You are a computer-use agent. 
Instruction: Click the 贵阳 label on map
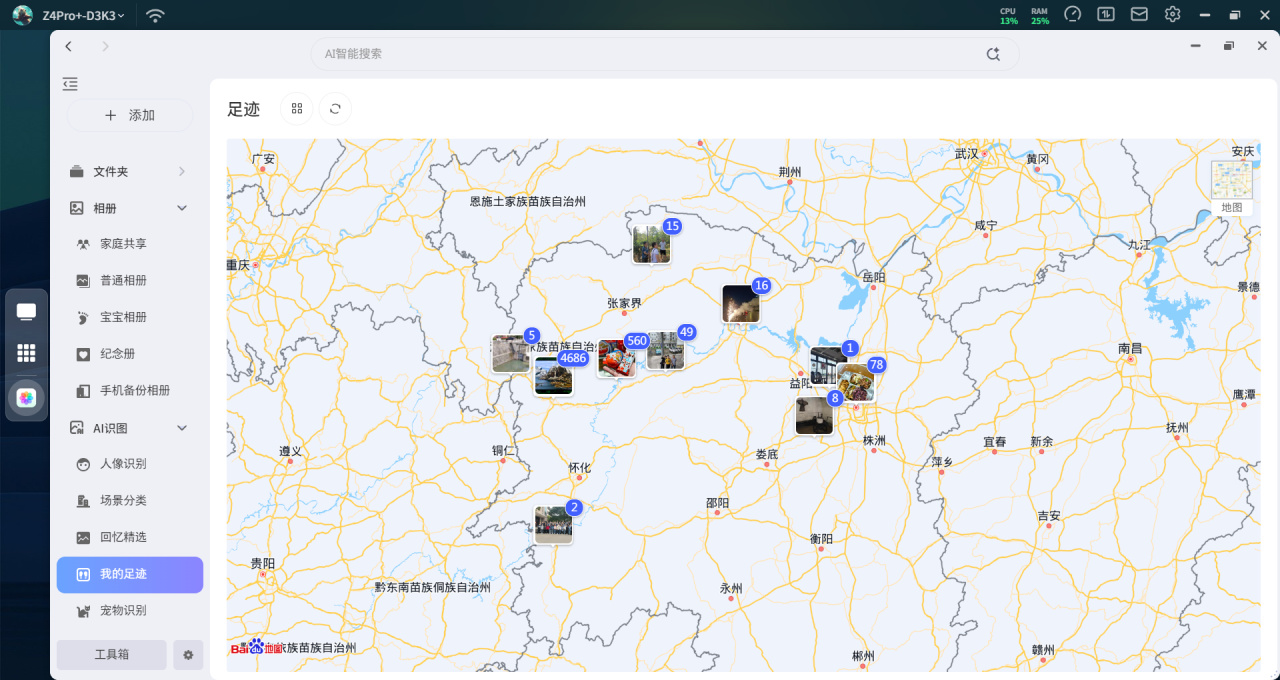pos(262,563)
